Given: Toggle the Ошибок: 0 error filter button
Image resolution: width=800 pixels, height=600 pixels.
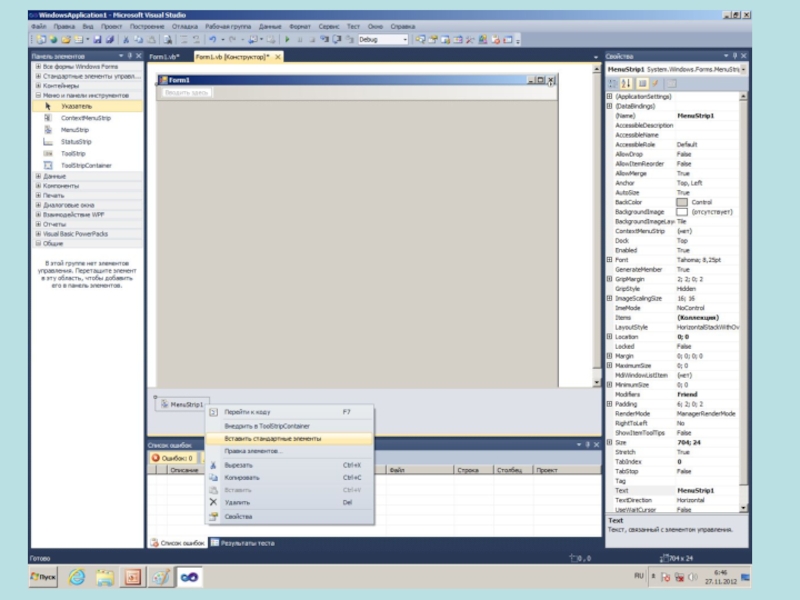Looking at the screenshot, I should [173, 458].
